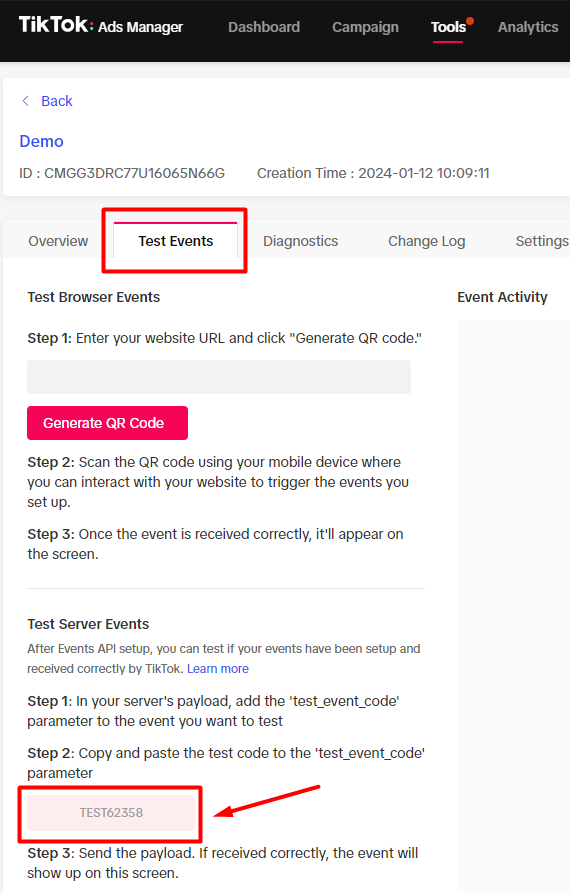Click the red notification dot on Tools
The image size is (570, 892).
pos(470,21)
